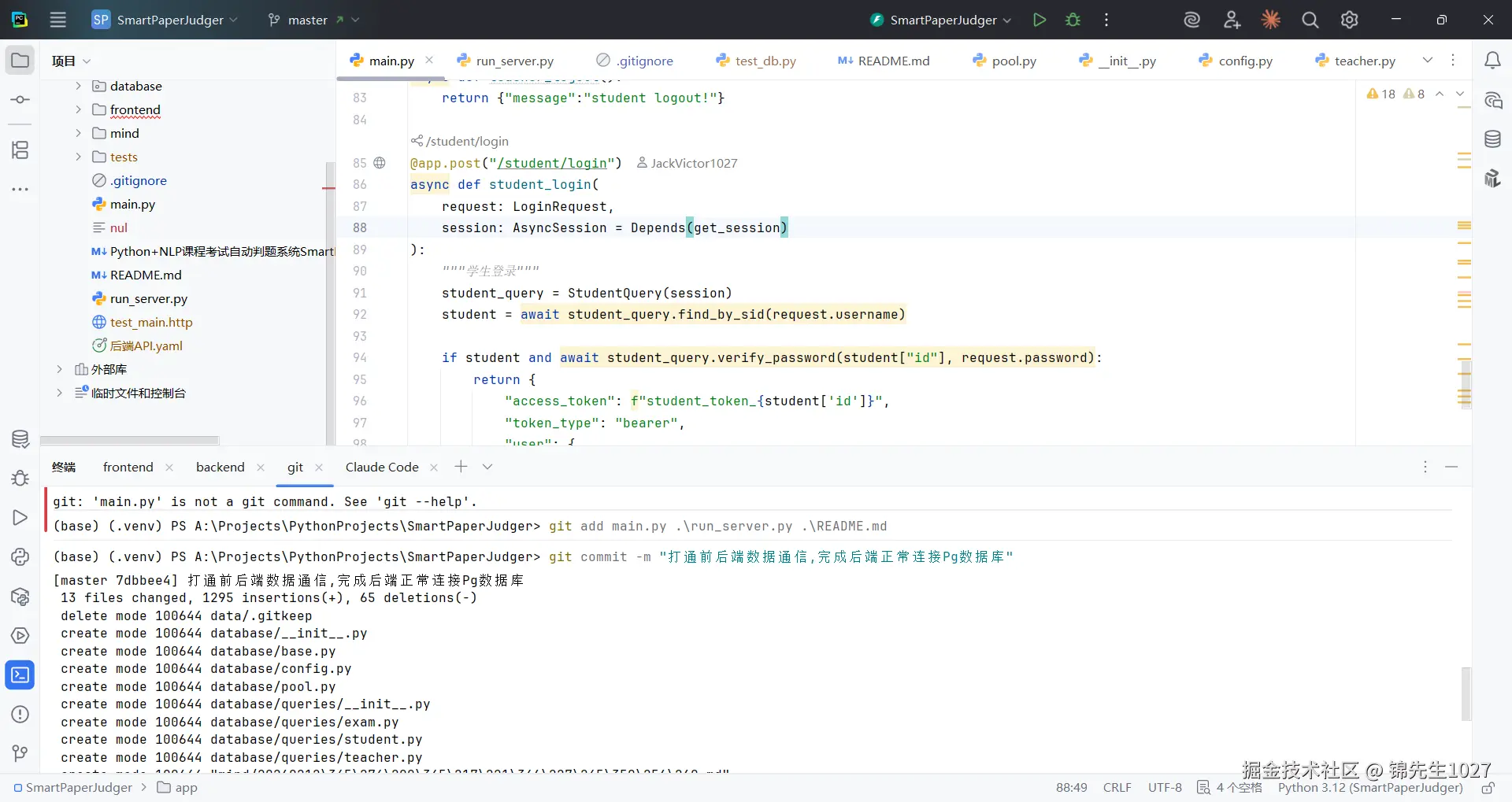The width and height of the screenshot is (1512, 802).
Task: Click the /student/login endpoint link
Action: (467, 141)
